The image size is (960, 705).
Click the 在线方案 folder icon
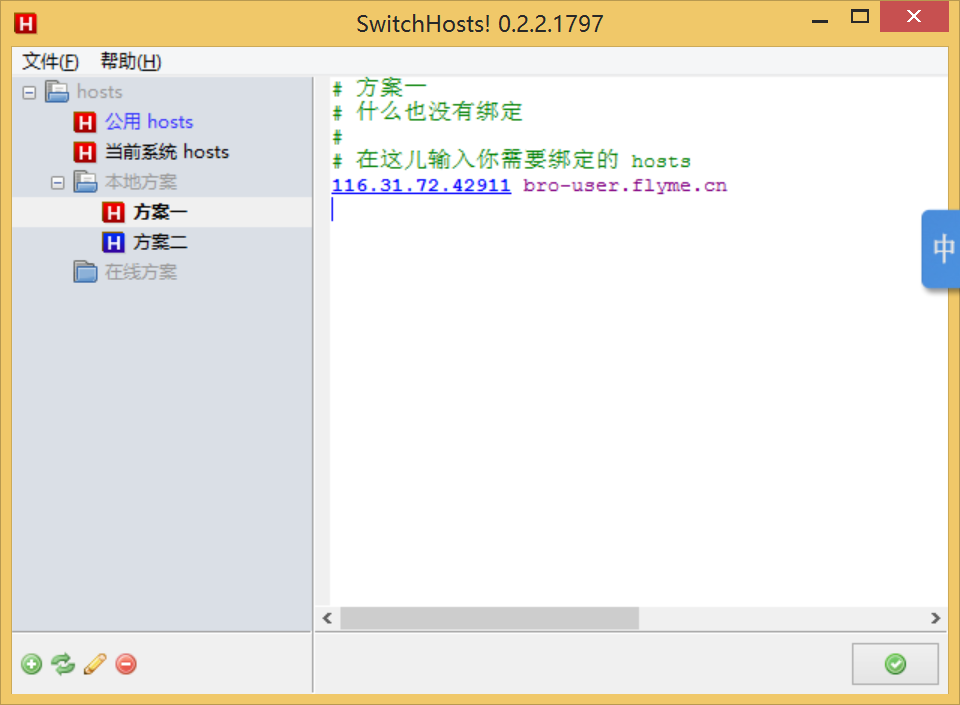(85, 272)
